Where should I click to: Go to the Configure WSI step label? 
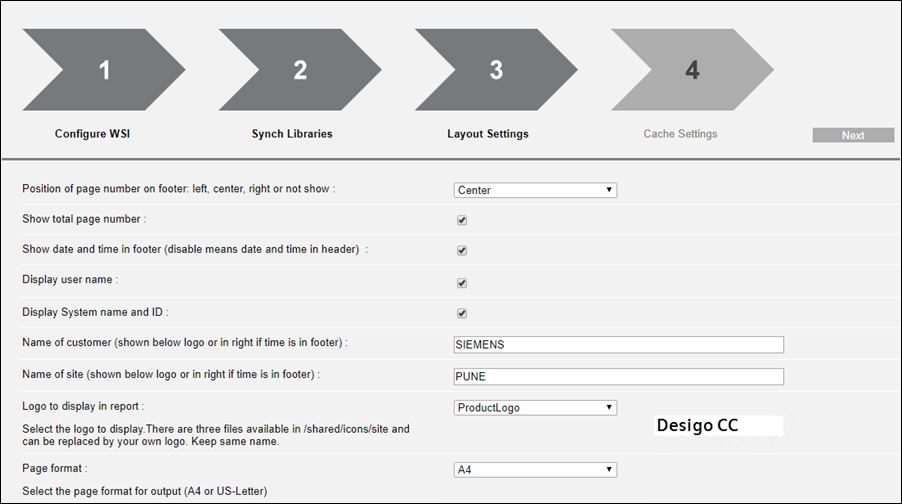point(92,134)
